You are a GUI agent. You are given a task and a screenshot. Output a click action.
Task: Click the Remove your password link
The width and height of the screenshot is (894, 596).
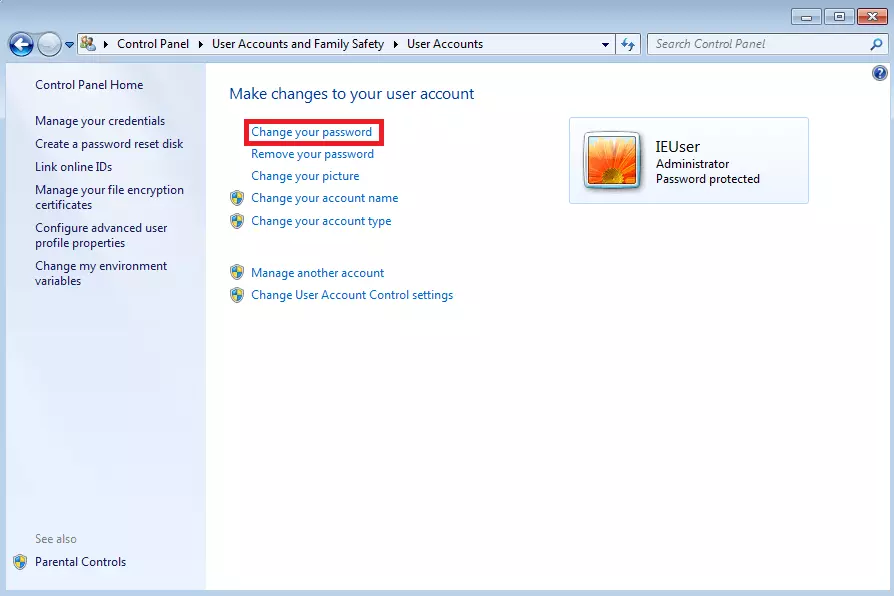pos(312,154)
